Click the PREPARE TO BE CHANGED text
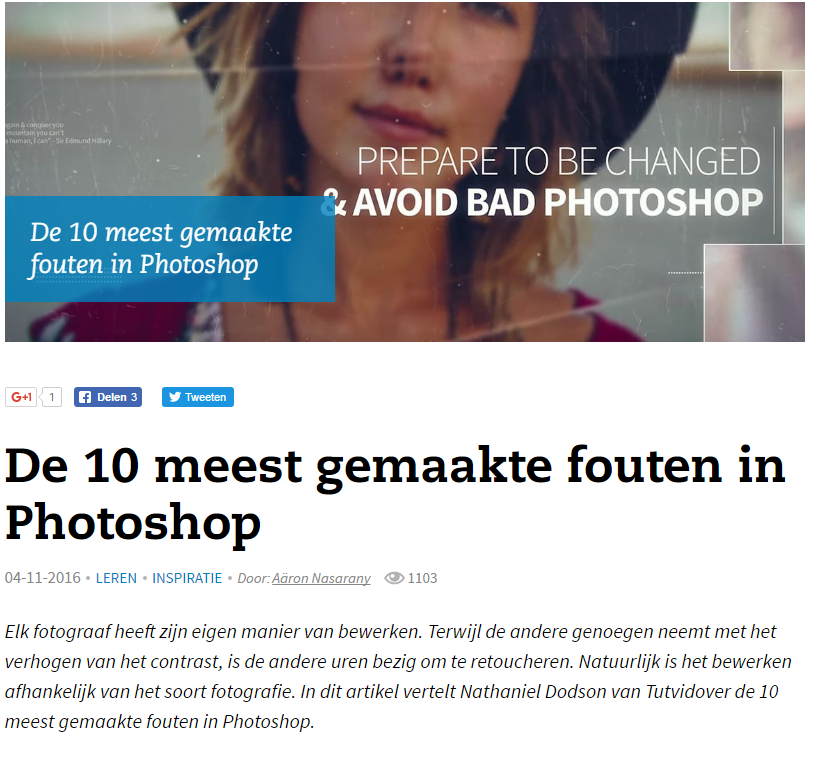The width and height of the screenshot is (813, 761). pyautogui.click(x=559, y=161)
